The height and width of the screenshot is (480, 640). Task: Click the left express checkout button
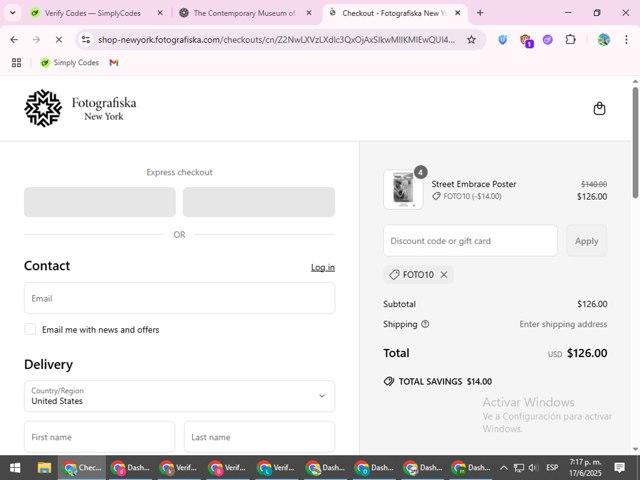tap(100, 202)
